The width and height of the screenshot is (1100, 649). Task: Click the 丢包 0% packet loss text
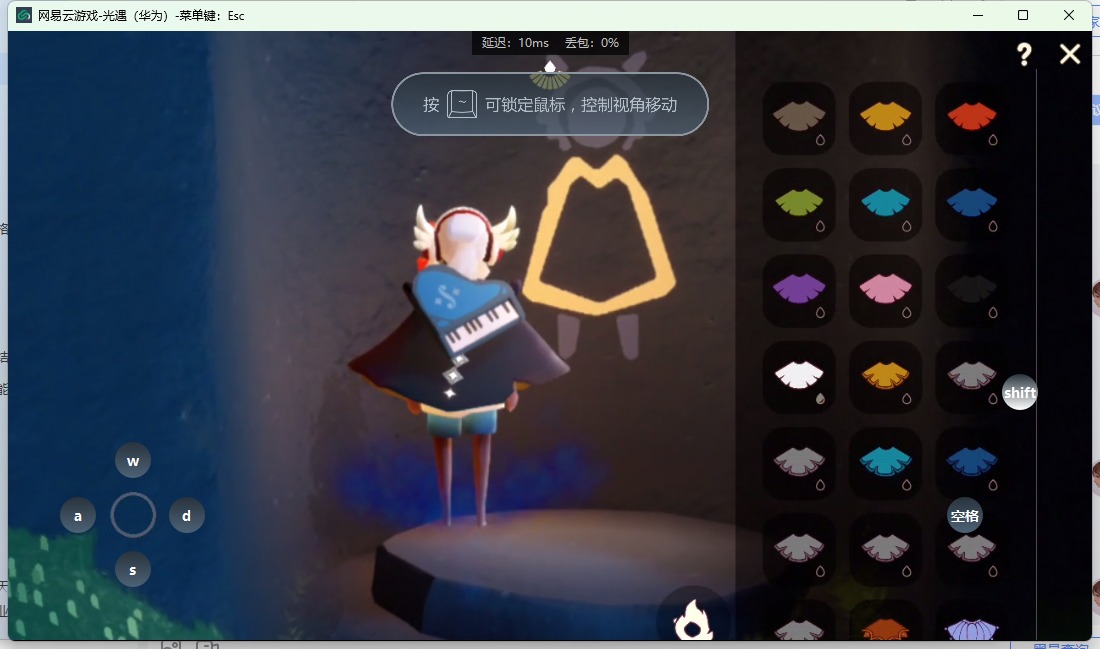click(592, 43)
